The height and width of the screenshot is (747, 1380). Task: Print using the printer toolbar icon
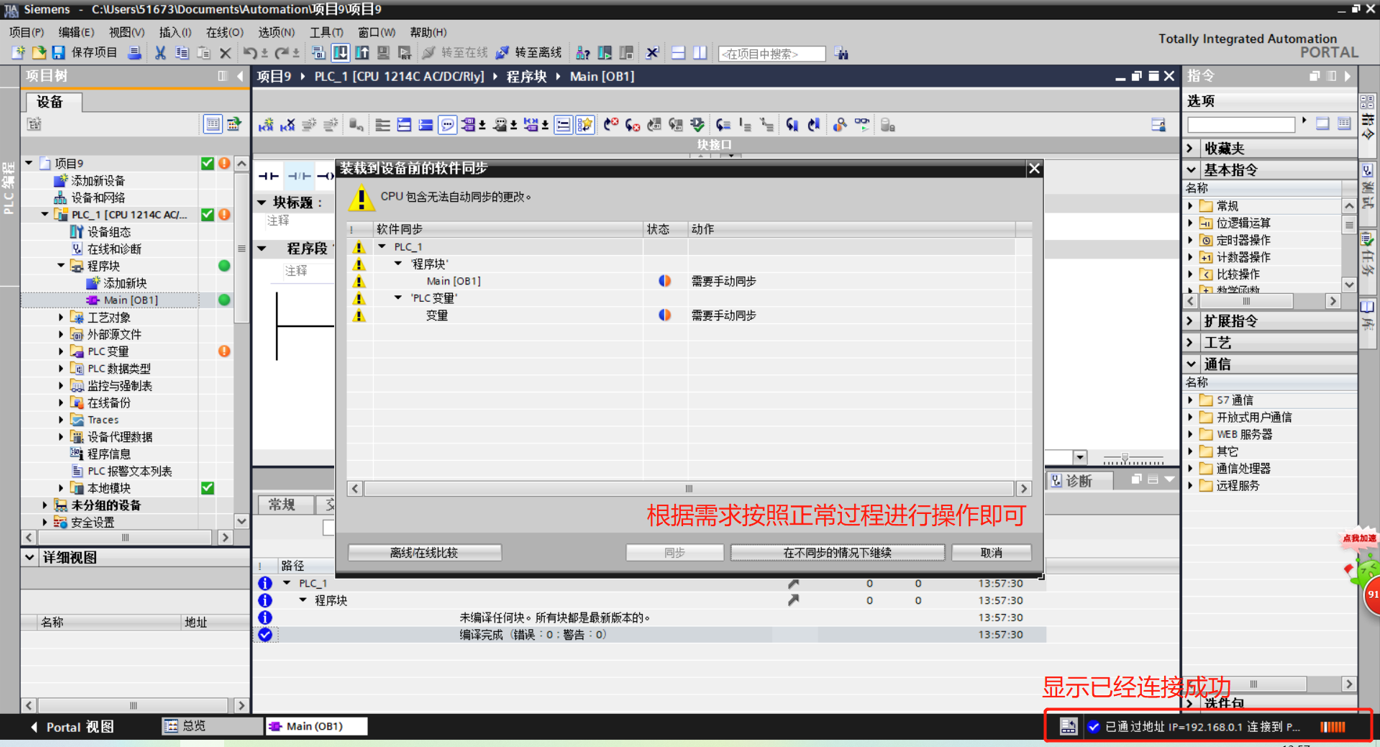[x=134, y=53]
